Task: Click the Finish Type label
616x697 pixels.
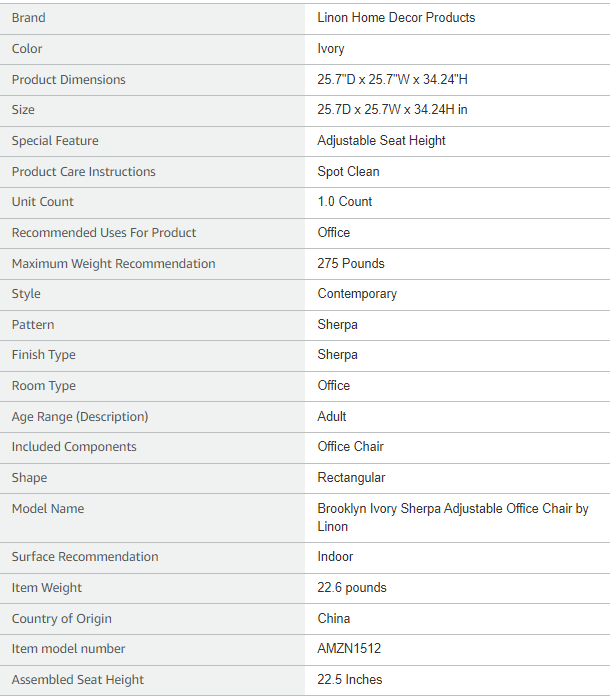Action: [44, 355]
